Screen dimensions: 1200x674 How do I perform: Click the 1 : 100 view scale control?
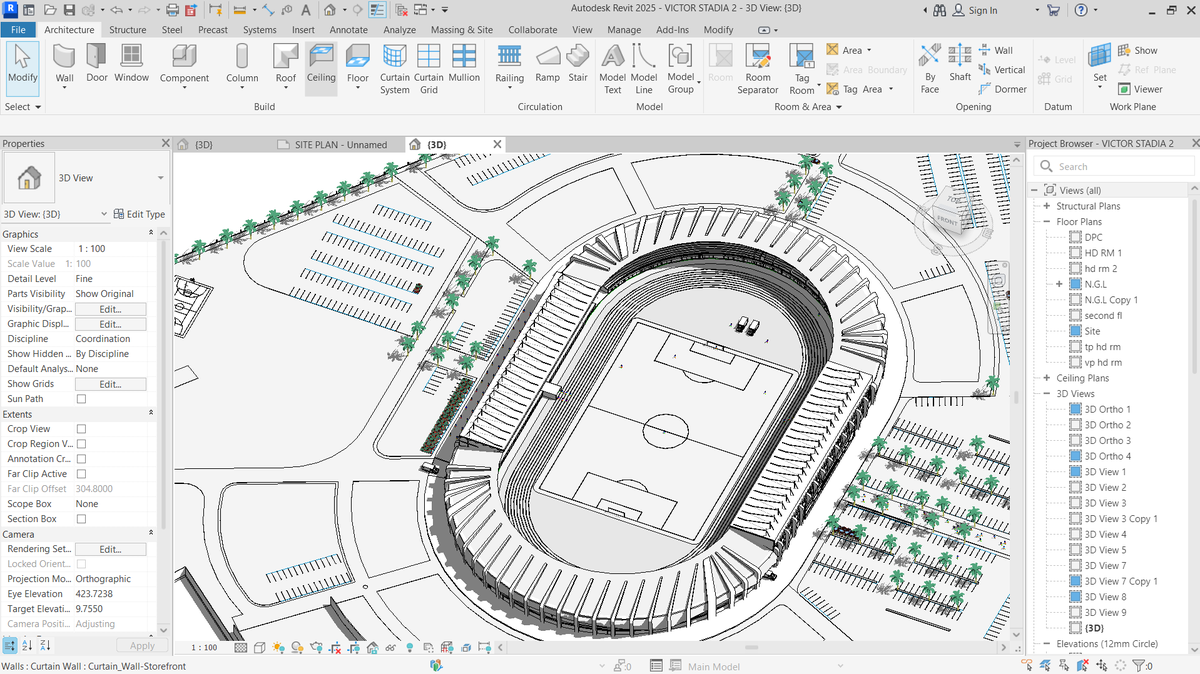204,648
